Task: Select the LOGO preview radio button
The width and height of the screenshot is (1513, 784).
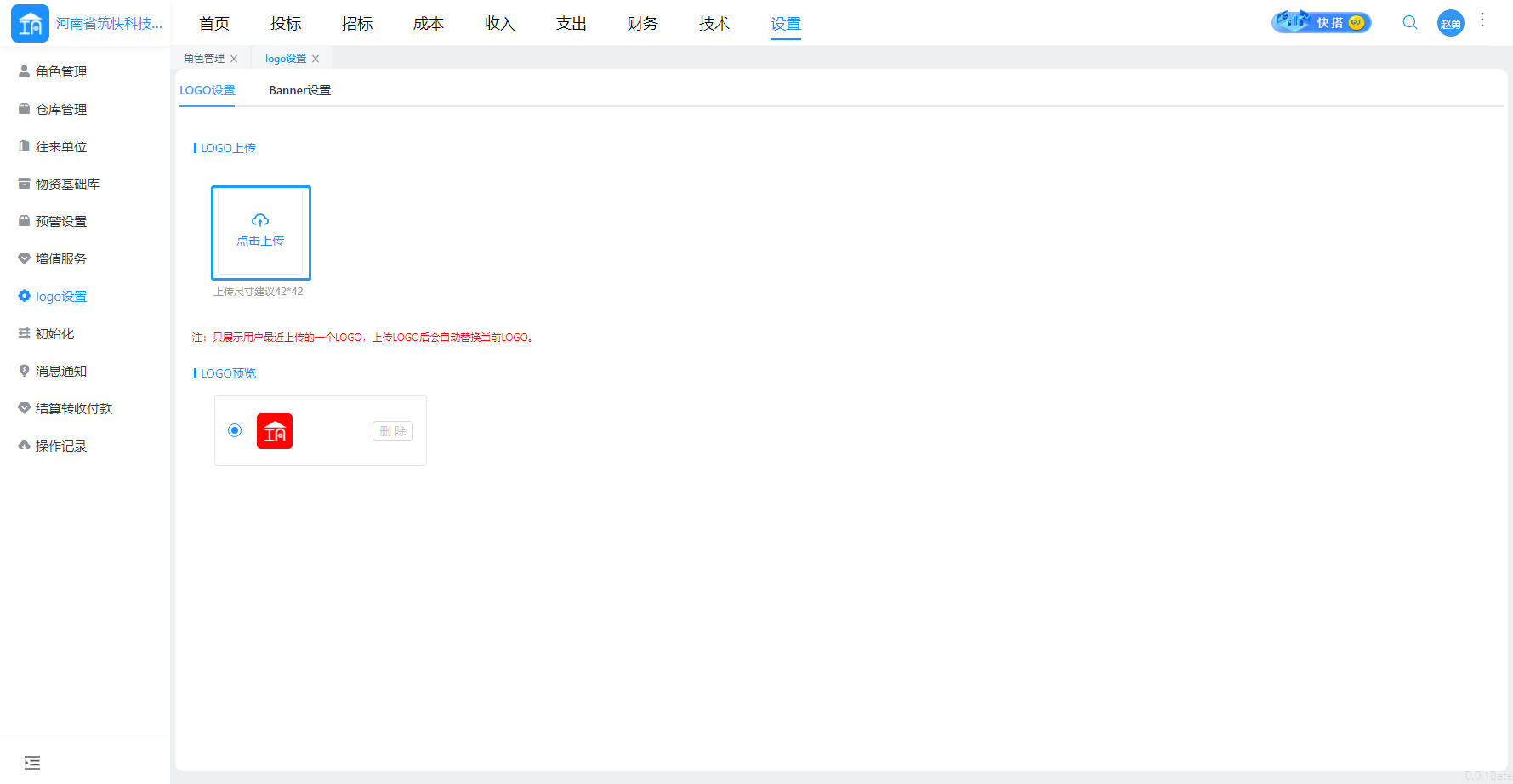Action: (235, 430)
